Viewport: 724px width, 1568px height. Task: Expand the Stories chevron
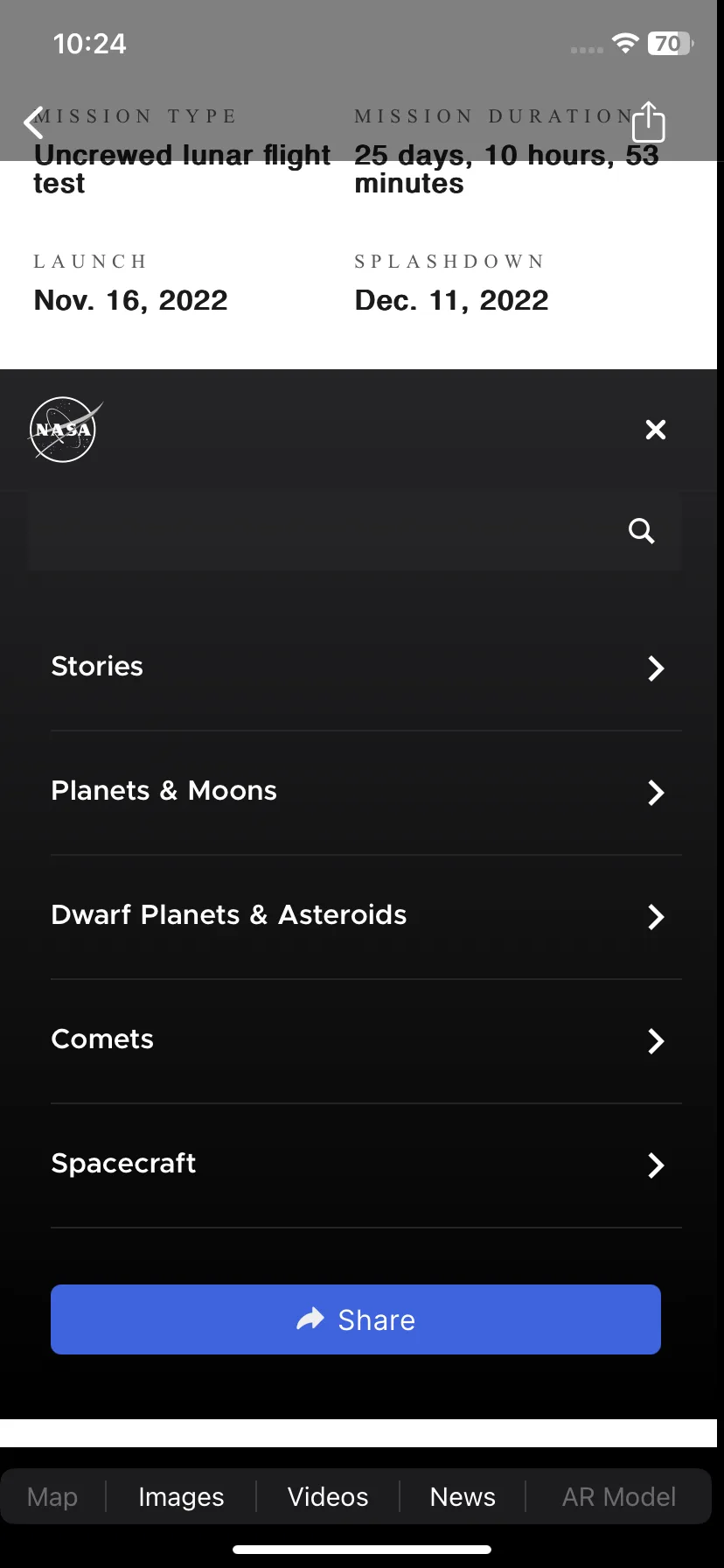click(657, 668)
